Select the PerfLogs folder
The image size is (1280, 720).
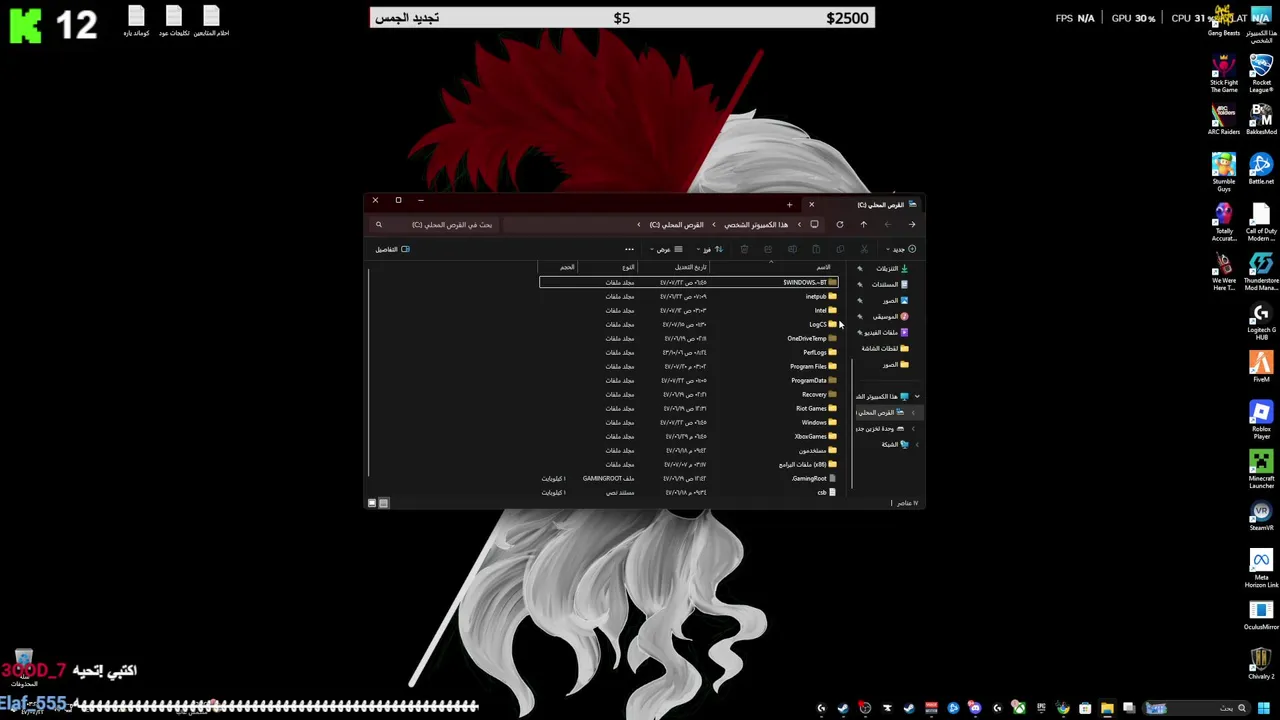tap(688, 352)
